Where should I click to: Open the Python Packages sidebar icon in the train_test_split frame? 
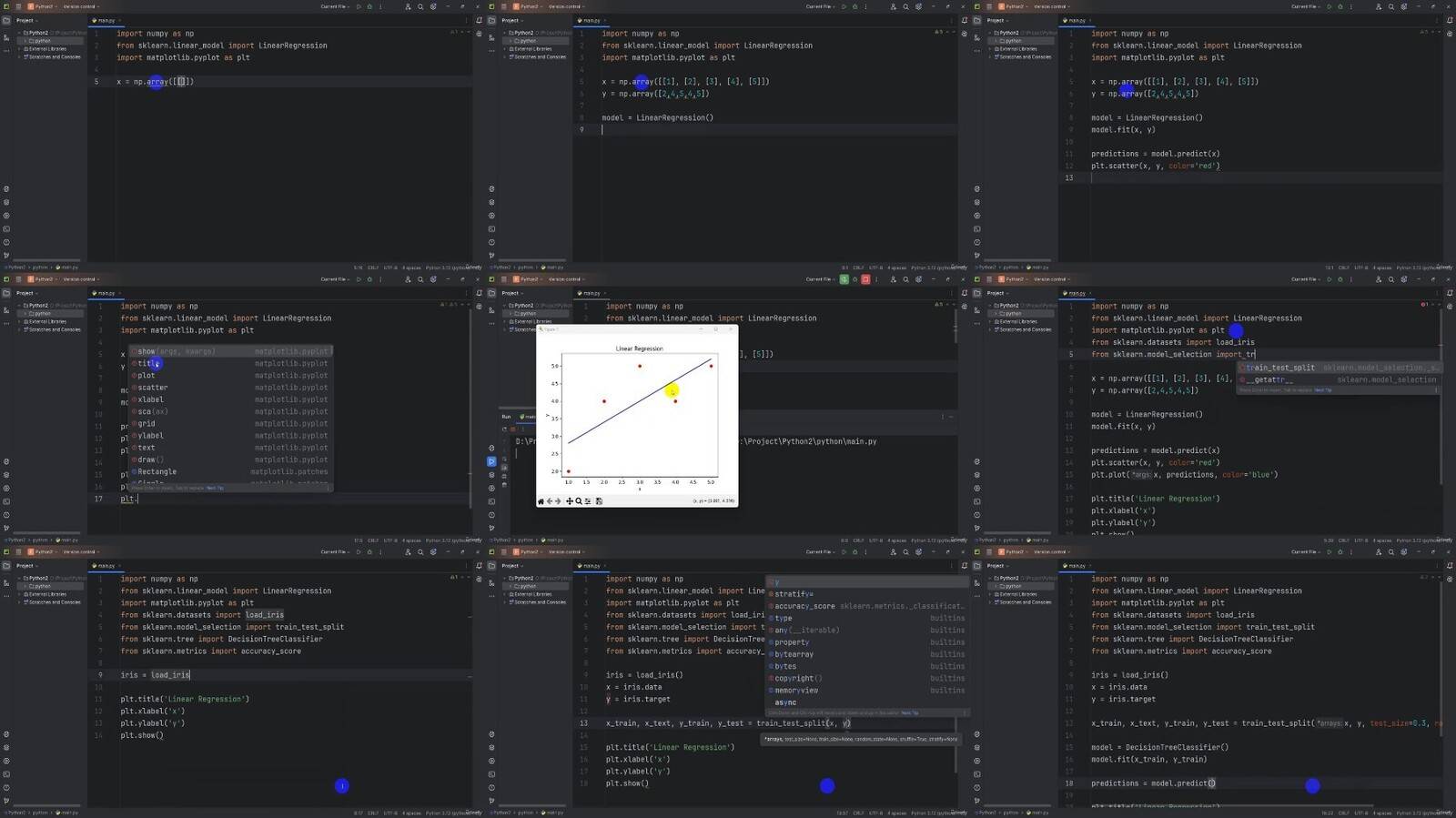click(977, 475)
